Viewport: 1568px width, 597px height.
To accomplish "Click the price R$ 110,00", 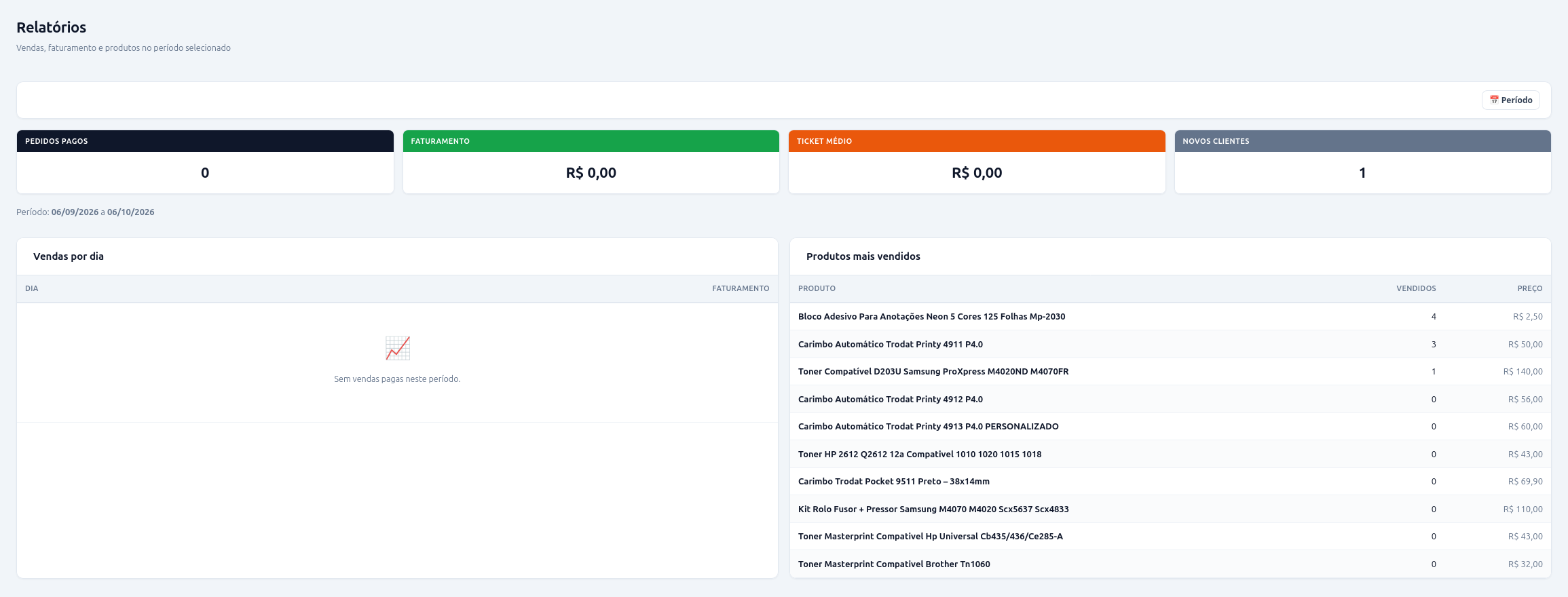I will tap(1523, 509).
